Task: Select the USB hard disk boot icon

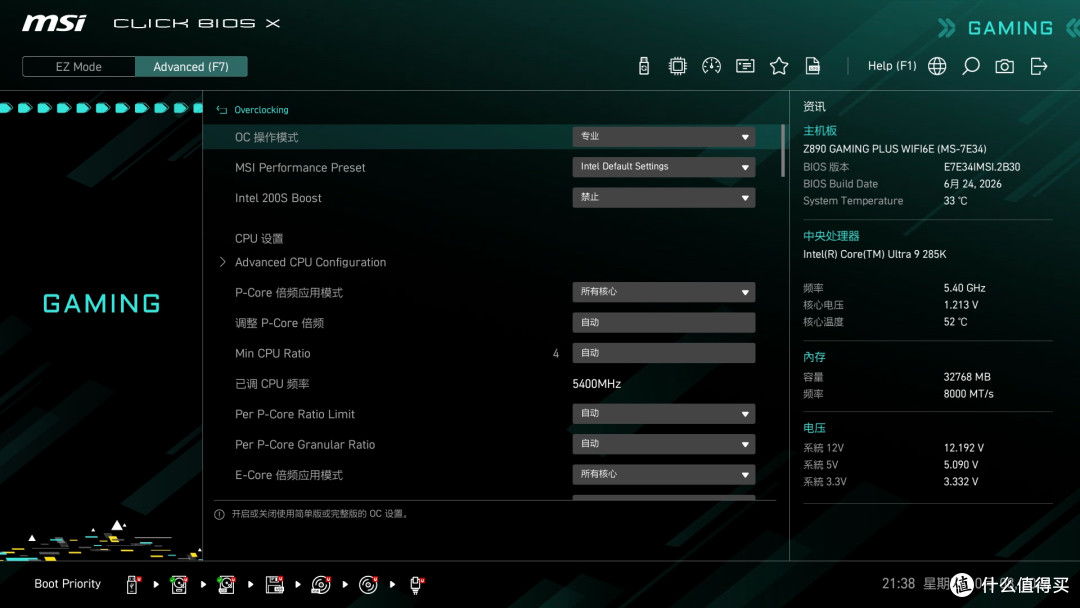Action: pyautogui.click(x=227, y=585)
